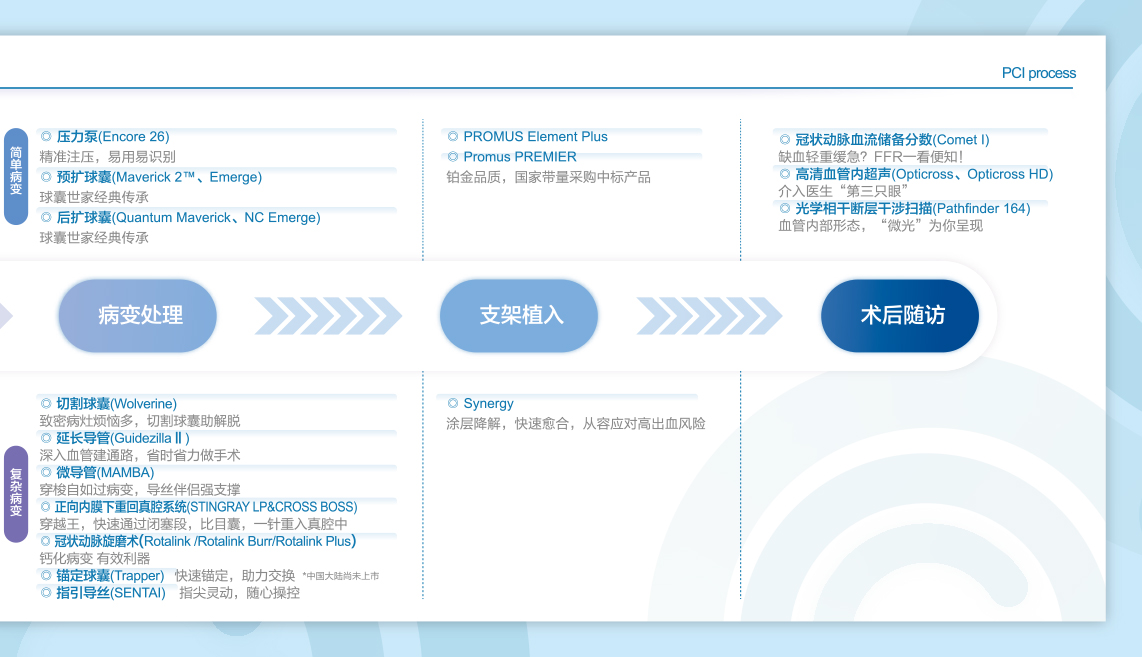This screenshot has height=657, width=1142.
Task: Open the 冠状动脉旋磨术(Rotalink) product entry
Action: click(x=205, y=541)
